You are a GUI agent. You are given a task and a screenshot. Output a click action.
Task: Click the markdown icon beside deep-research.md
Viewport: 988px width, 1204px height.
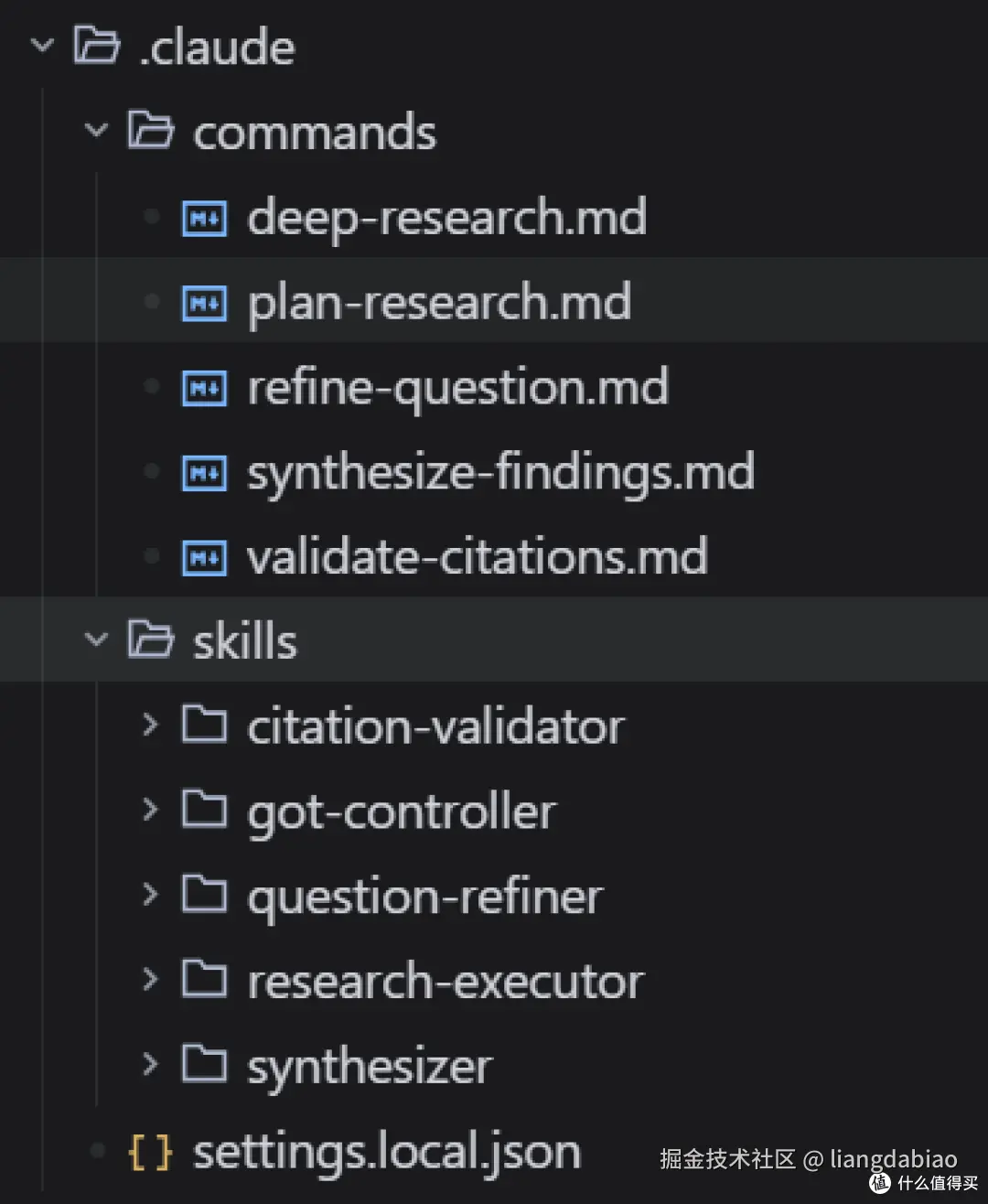pyautogui.click(x=204, y=218)
